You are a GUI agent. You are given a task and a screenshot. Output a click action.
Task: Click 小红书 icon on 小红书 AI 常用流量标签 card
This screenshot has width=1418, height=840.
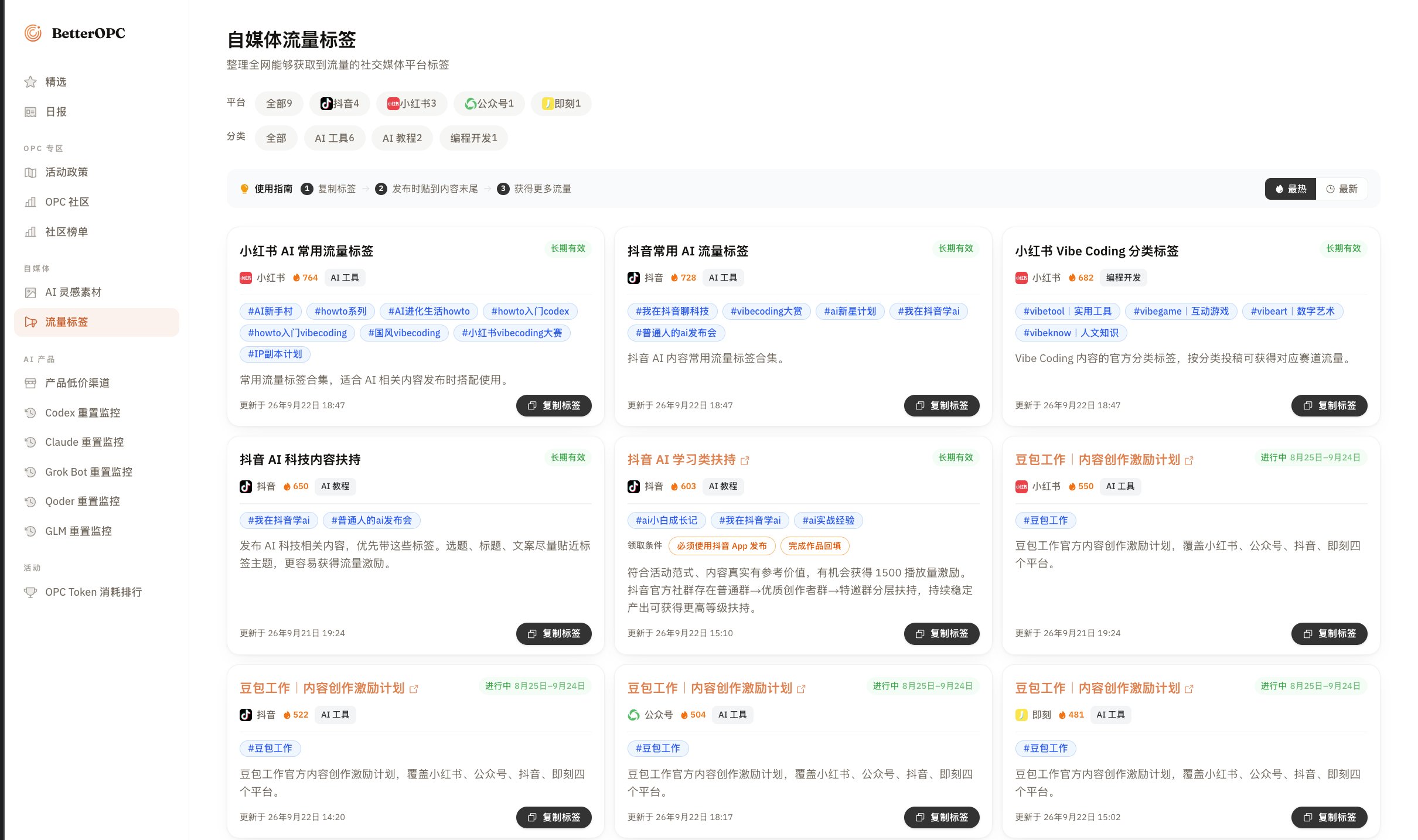pyautogui.click(x=246, y=278)
